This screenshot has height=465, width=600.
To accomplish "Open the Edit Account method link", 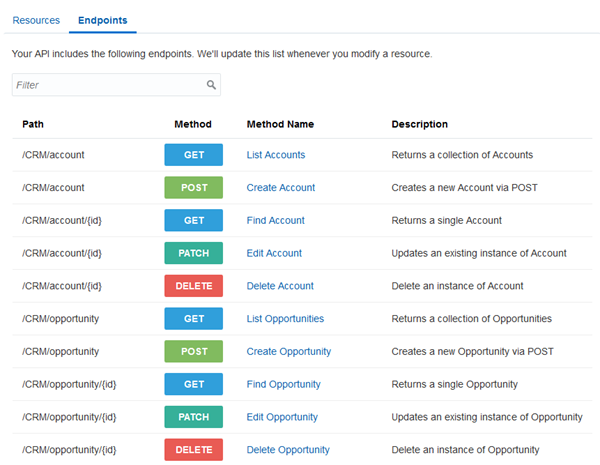I will click(274, 253).
